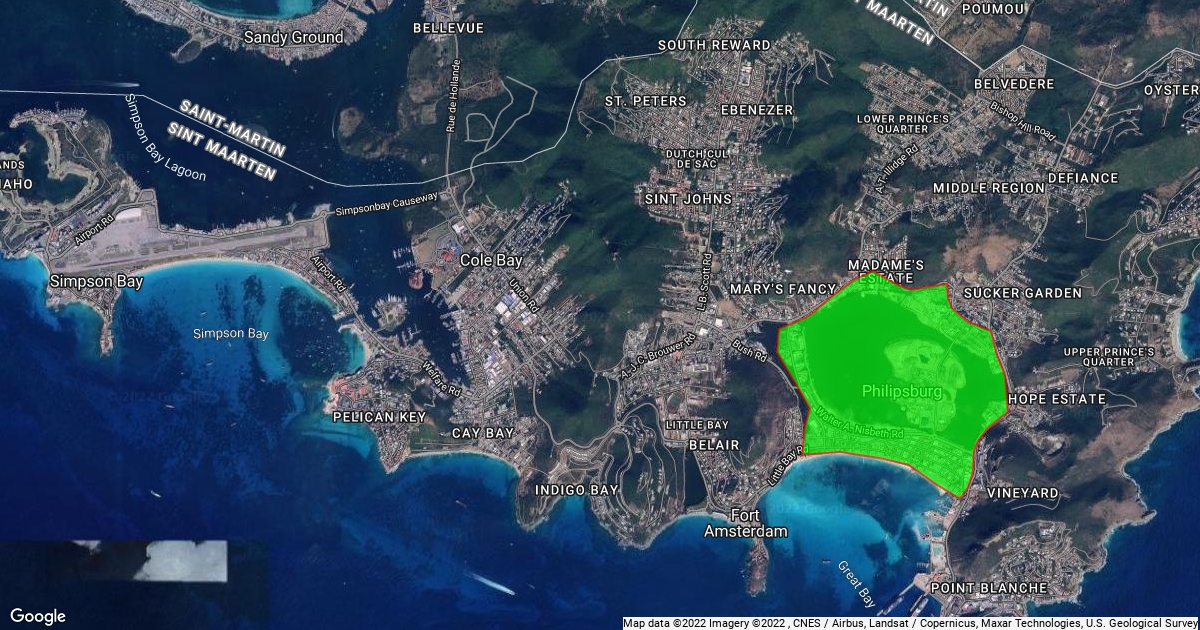The height and width of the screenshot is (630, 1200).
Task: Select the Union Rd label
Action: click(523, 295)
